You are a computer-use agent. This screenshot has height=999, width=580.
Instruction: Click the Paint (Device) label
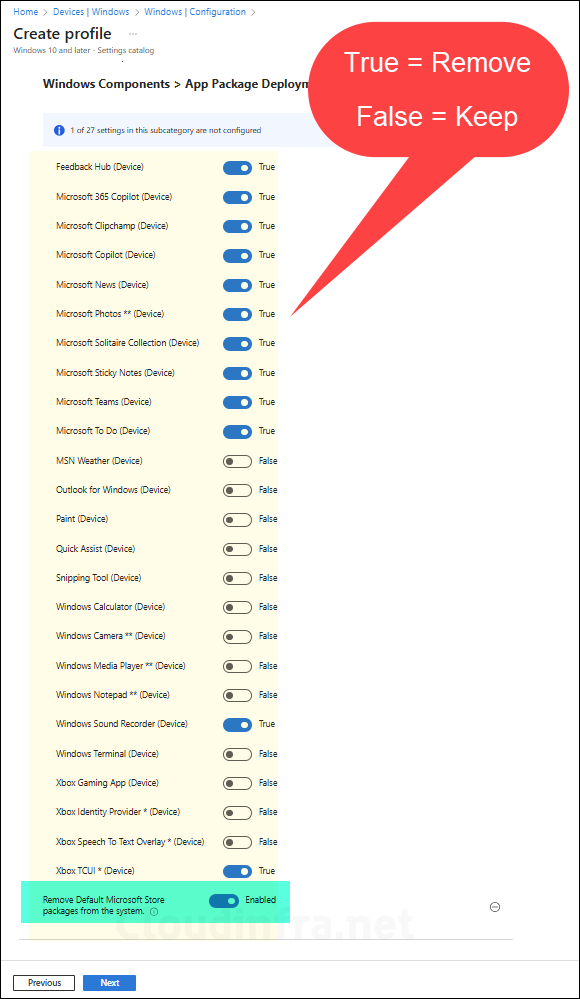point(82,519)
